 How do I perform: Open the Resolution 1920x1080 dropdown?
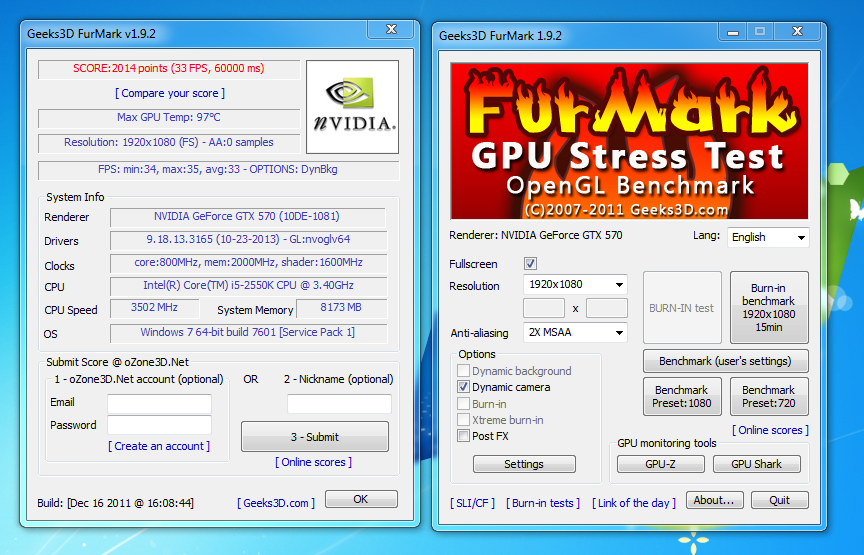[x=575, y=284]
